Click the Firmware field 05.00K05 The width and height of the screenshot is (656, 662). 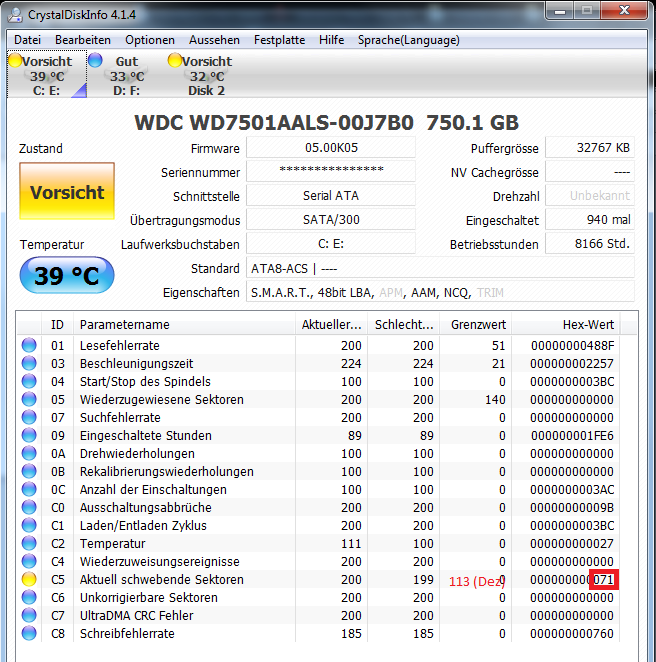[331, 148]
